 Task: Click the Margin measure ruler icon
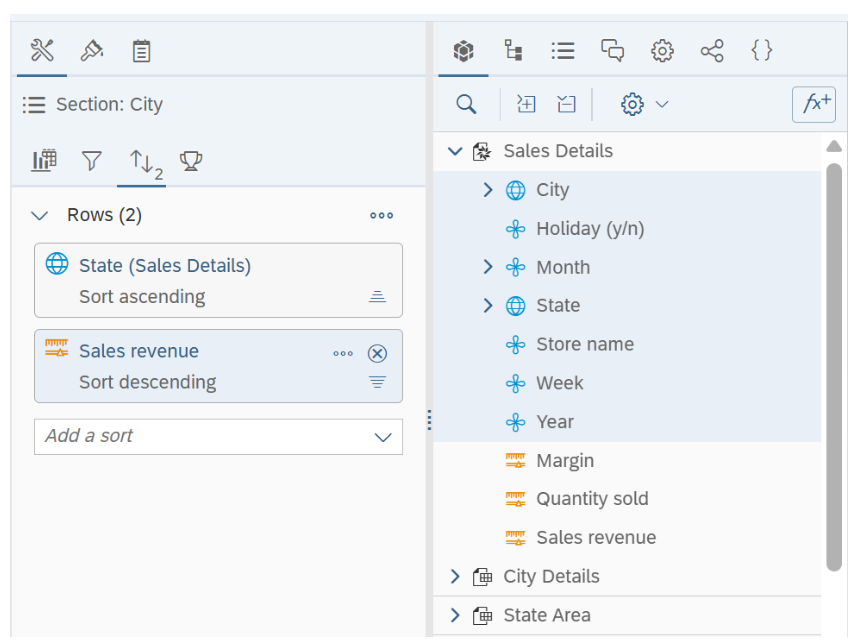pyautogui.click(x=515, y=461)
